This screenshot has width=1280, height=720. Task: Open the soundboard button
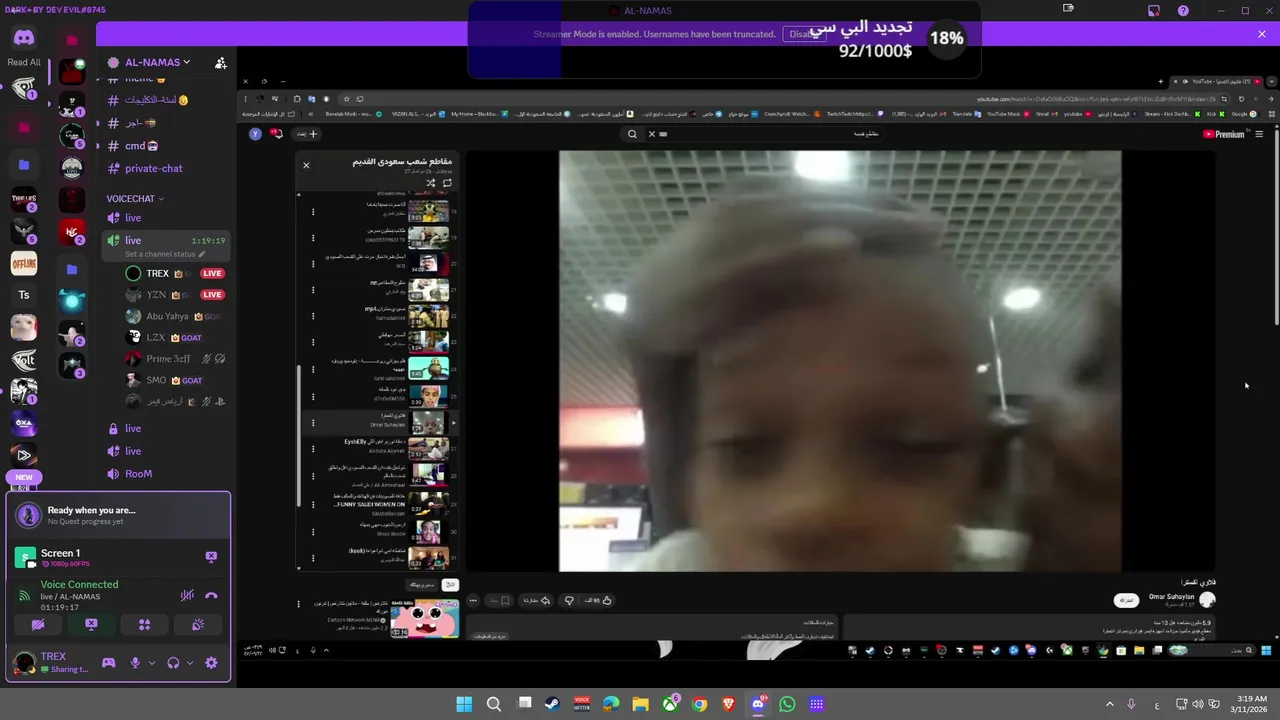click(x=198, y=624)
